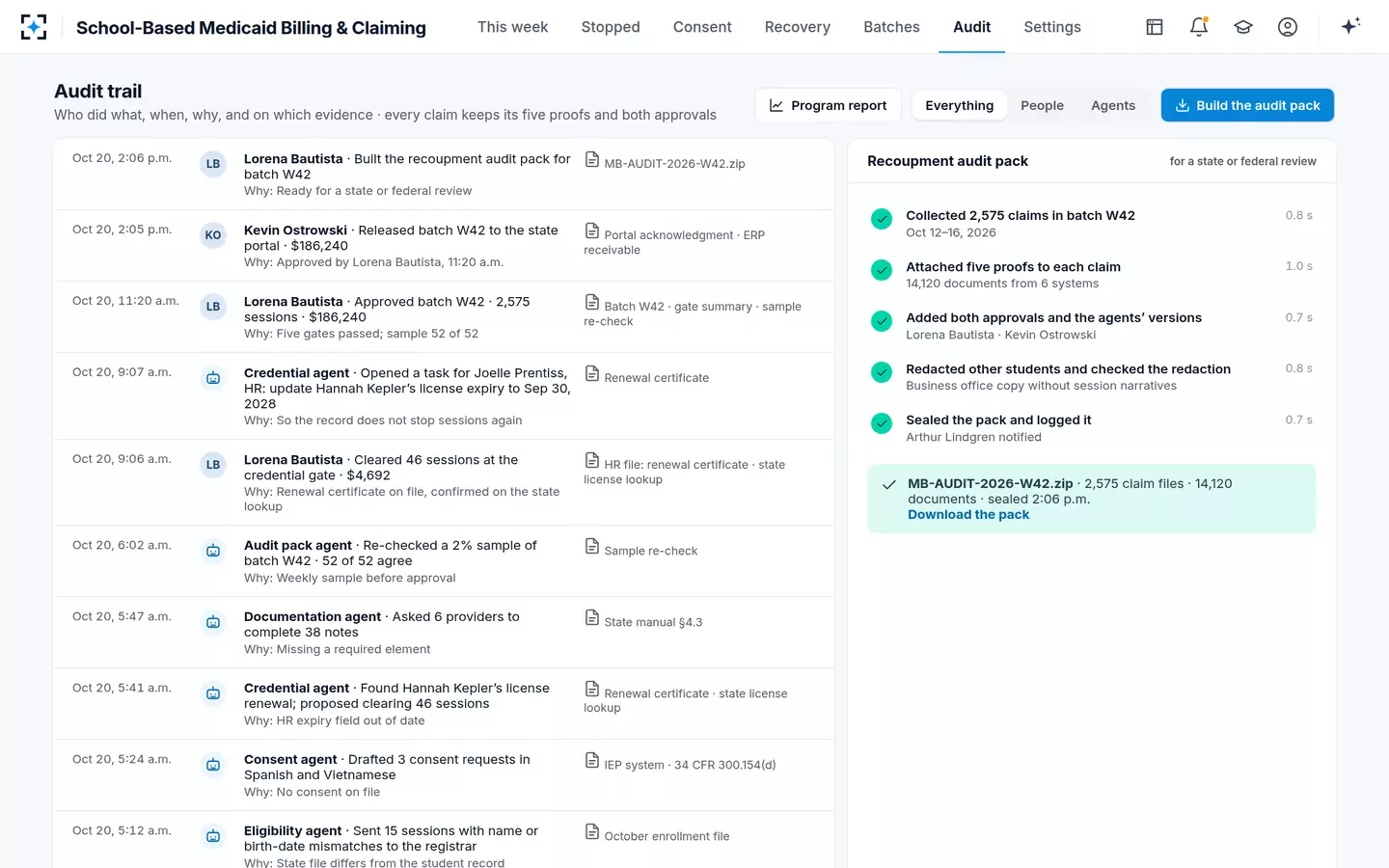Image resolution: width=1389 pixels, height=868 pixels.
Task: Open notifications bell
Action: 1199,27
